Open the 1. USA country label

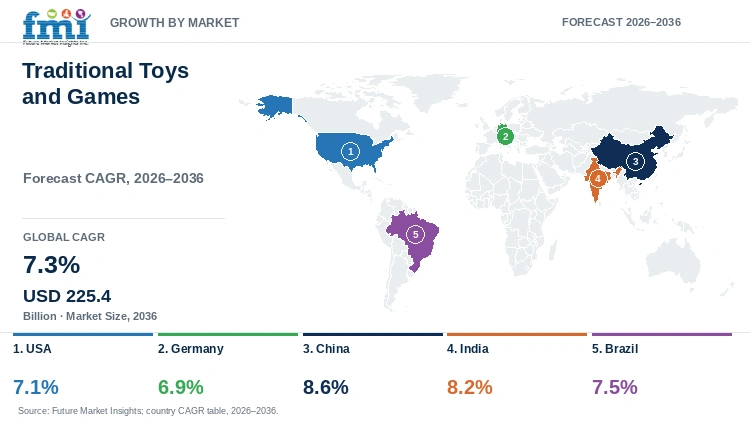click(x=32, y=349)
